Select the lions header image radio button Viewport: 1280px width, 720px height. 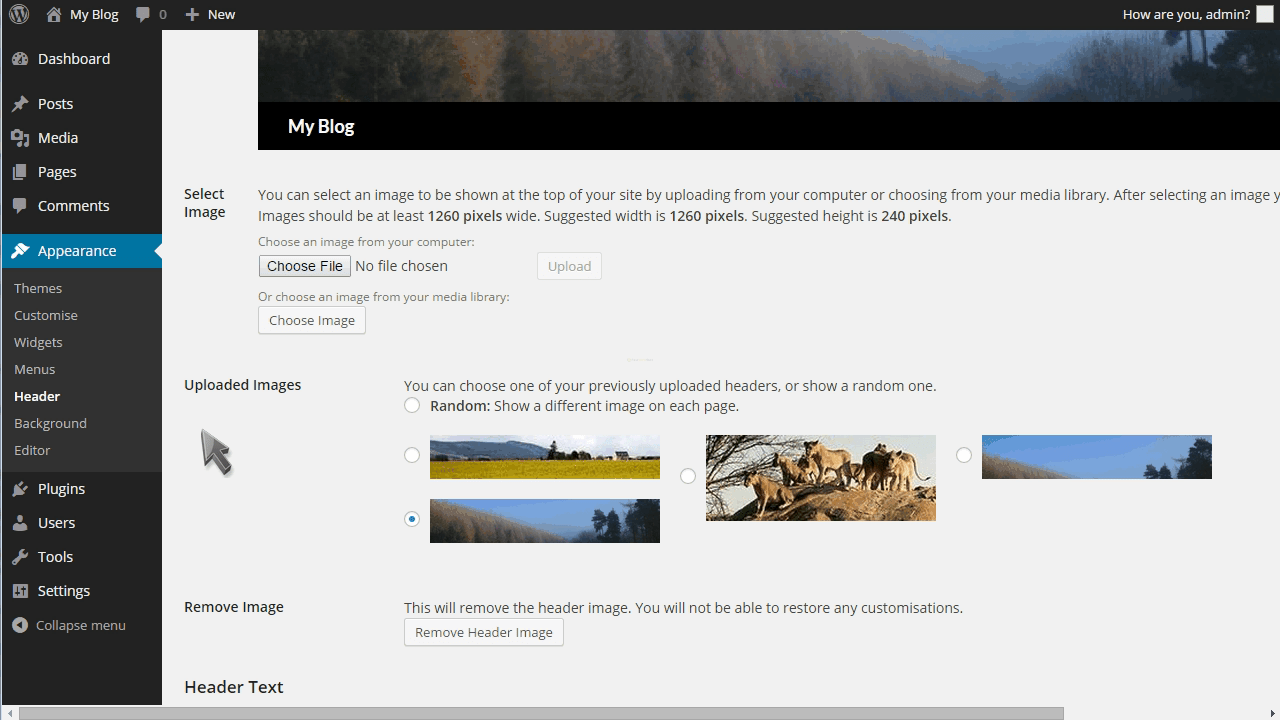[688, 476]
